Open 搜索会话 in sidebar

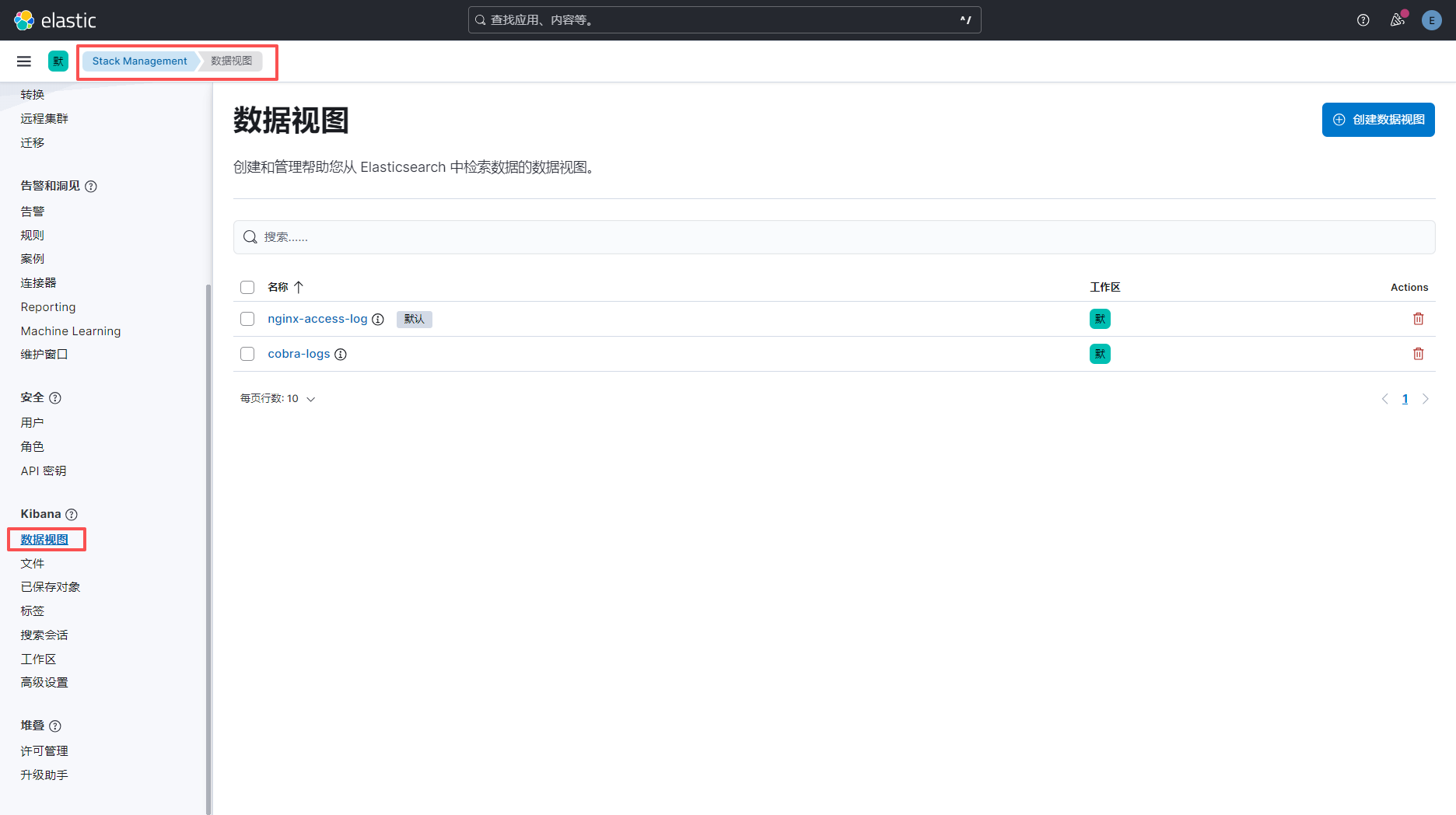tap(44, 635)
